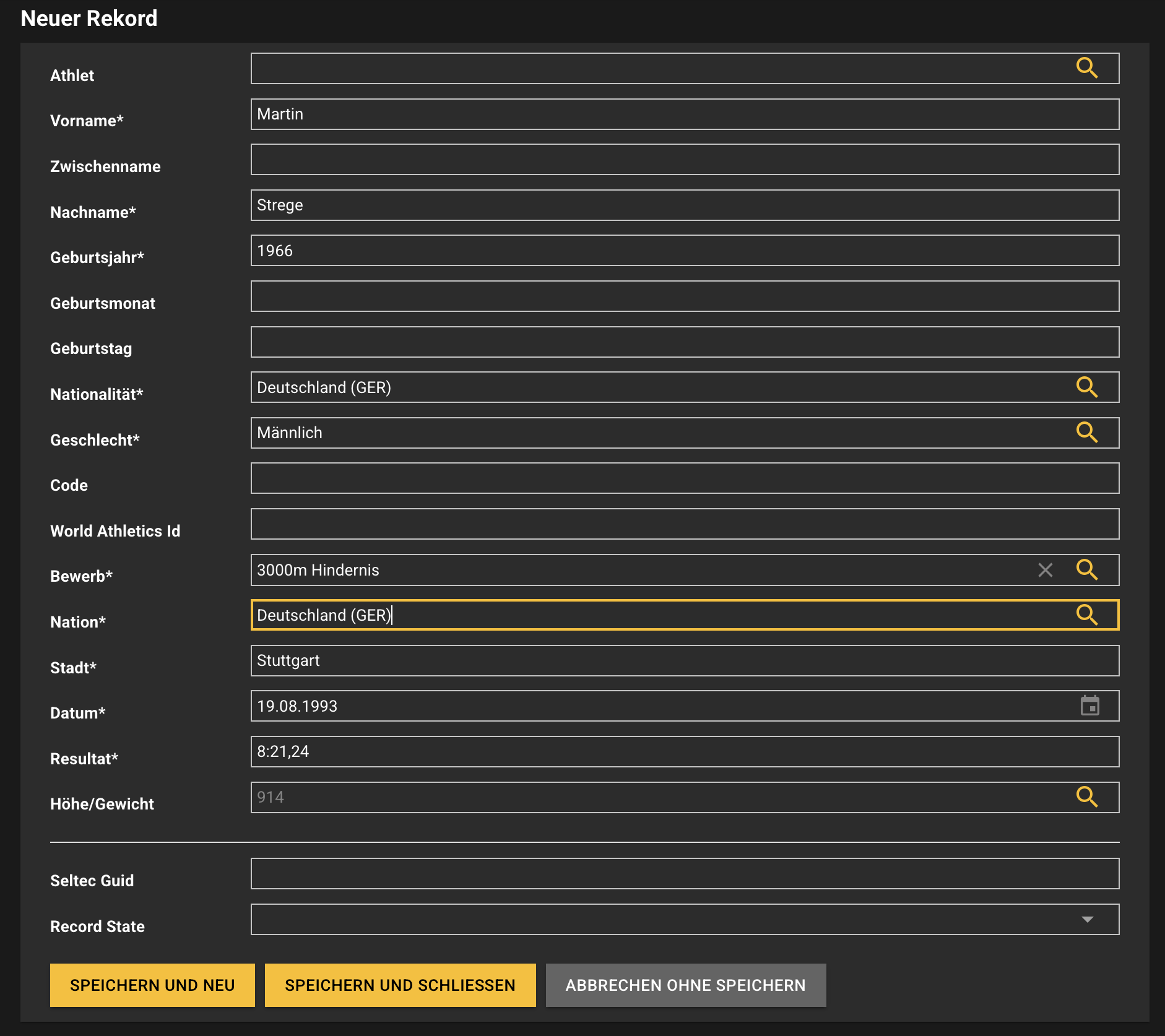This screenshot has width=1165, height=1036.
Task: Click the Nachname field containing Strege
Action: pos(685,205)
